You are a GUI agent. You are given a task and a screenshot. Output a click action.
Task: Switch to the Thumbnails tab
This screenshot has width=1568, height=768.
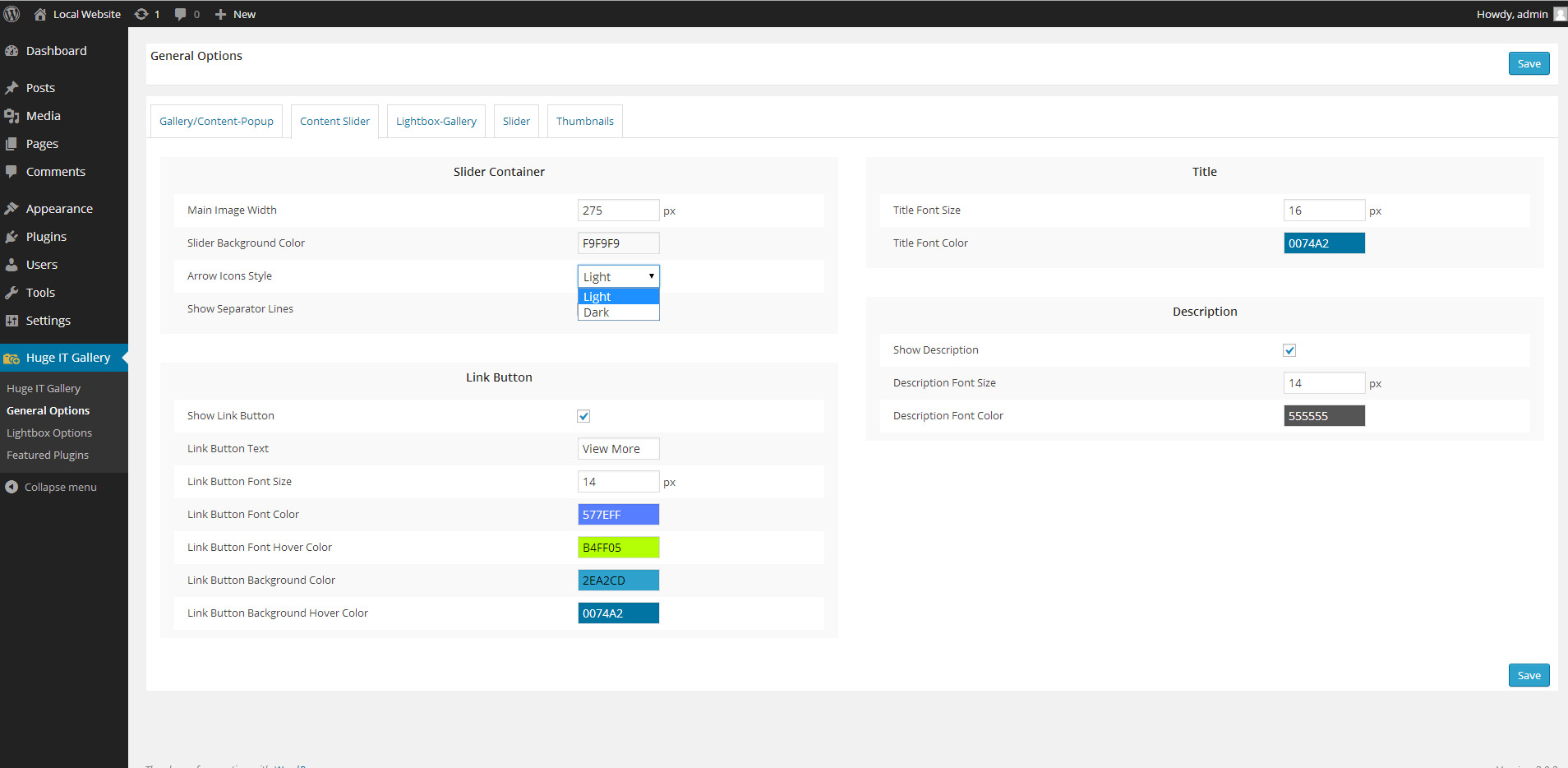pos(585,121)
